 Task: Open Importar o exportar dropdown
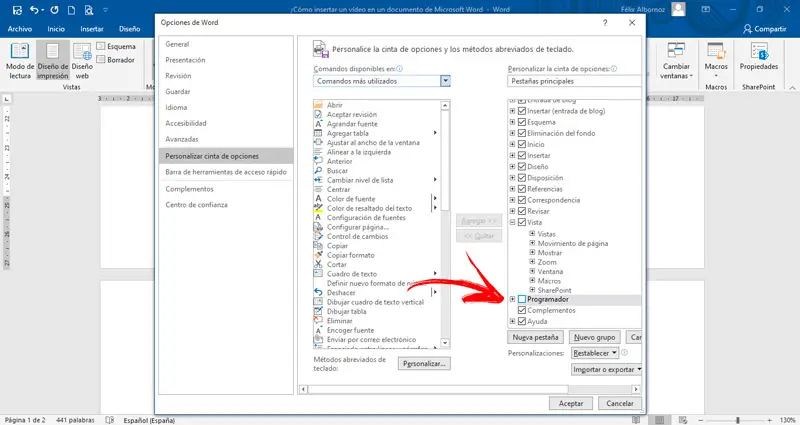point(607,369)
